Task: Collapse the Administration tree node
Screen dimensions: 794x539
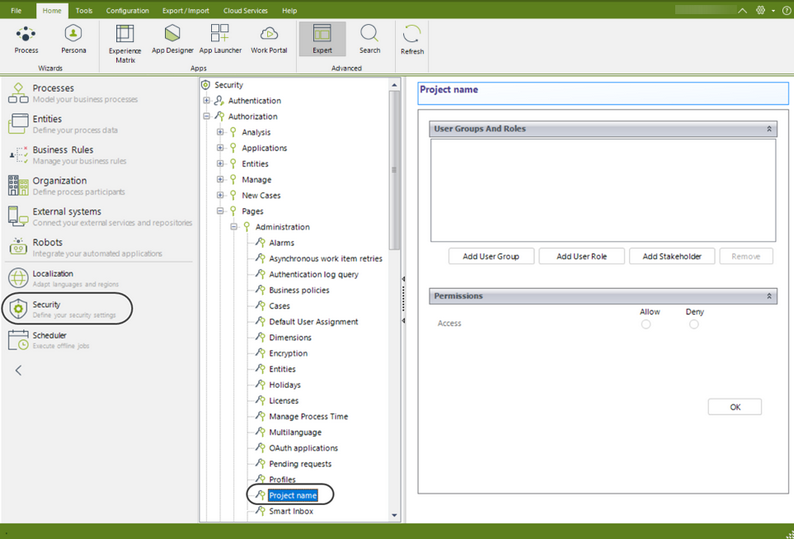Action: pyautogui.click(x=233, y=227)
